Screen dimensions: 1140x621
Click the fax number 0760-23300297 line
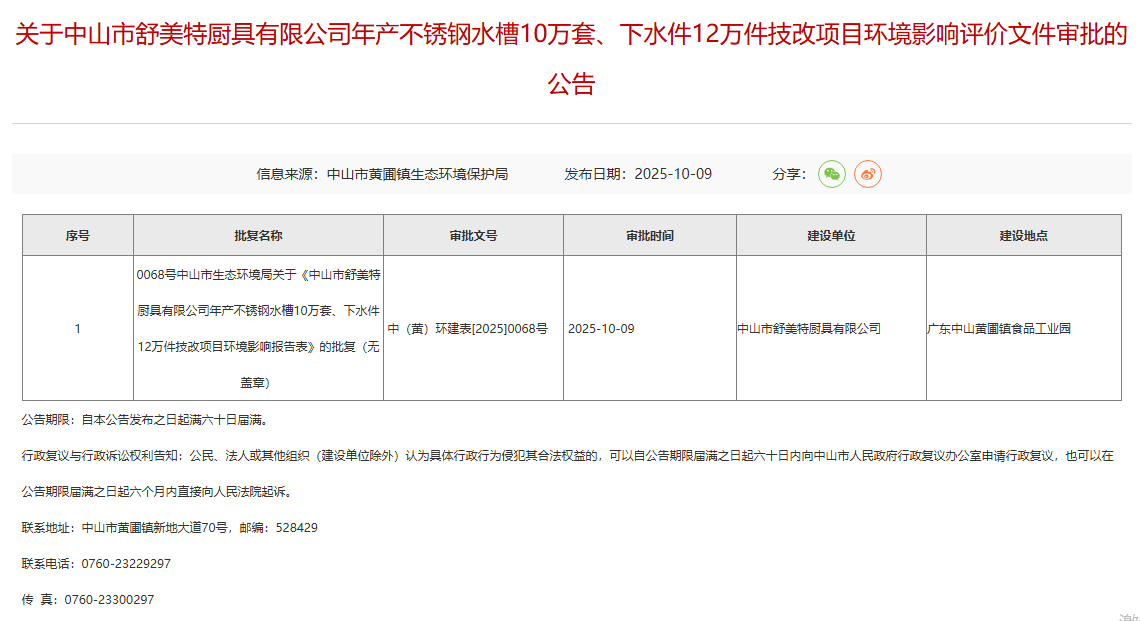[x=89, y=600]
